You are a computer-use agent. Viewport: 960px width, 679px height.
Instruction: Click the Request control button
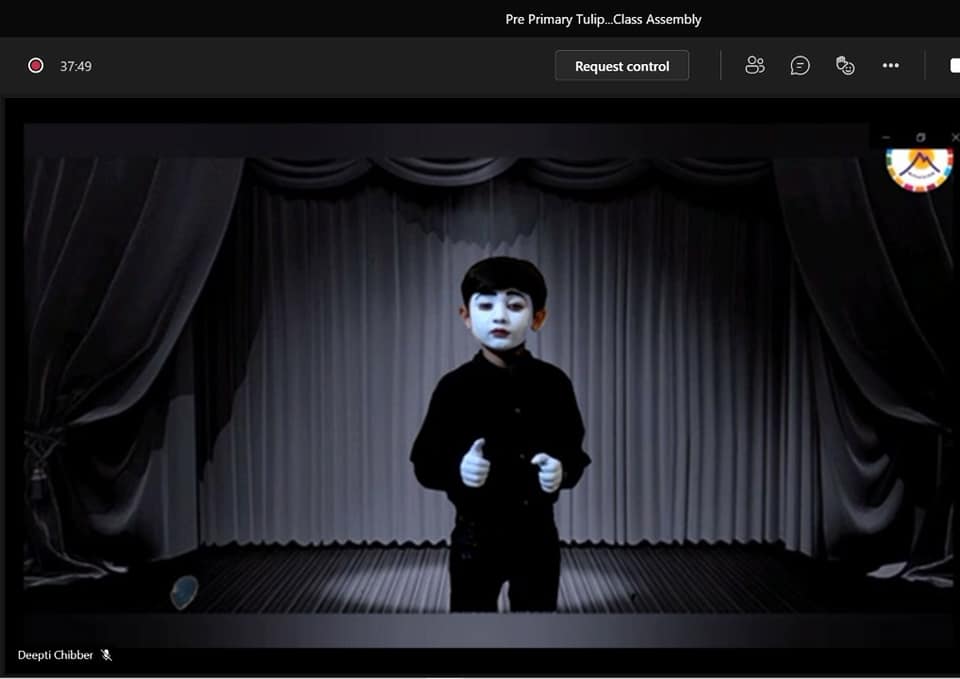[x=621, y=66]
